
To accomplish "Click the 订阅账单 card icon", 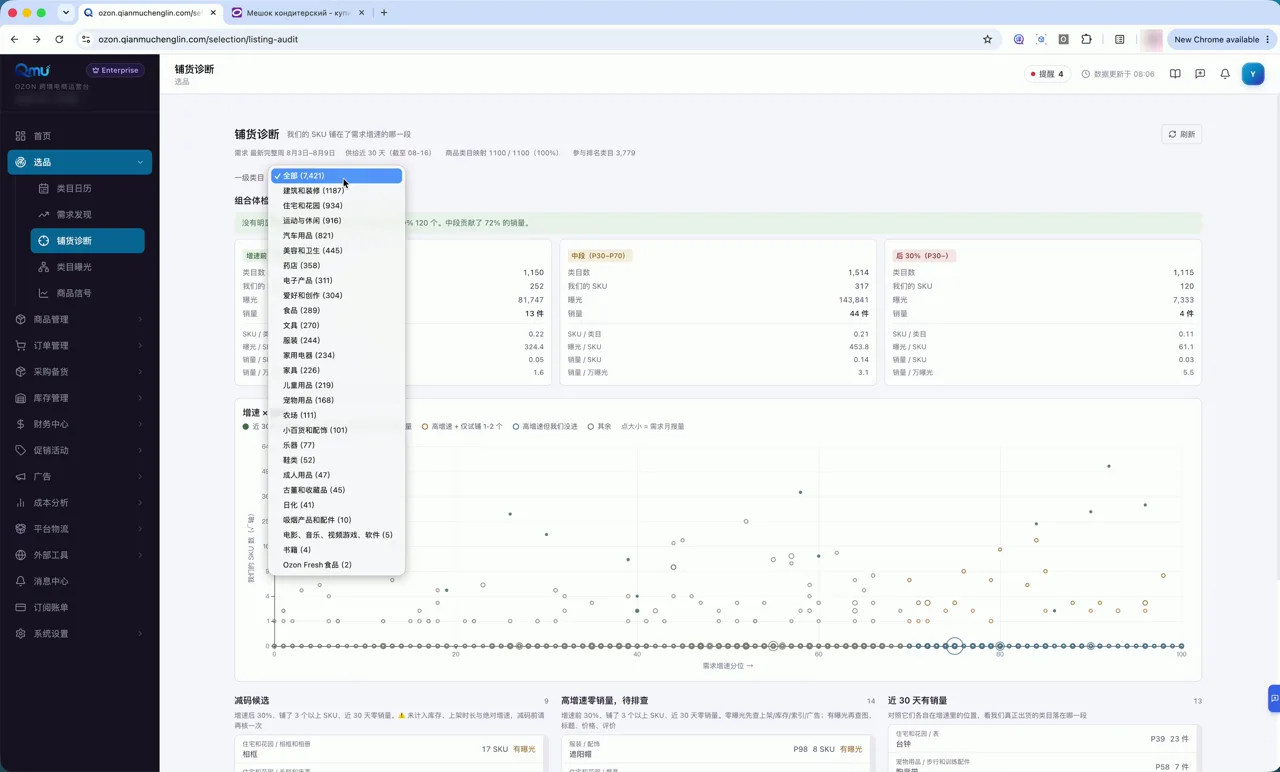I will coord(20,607).
